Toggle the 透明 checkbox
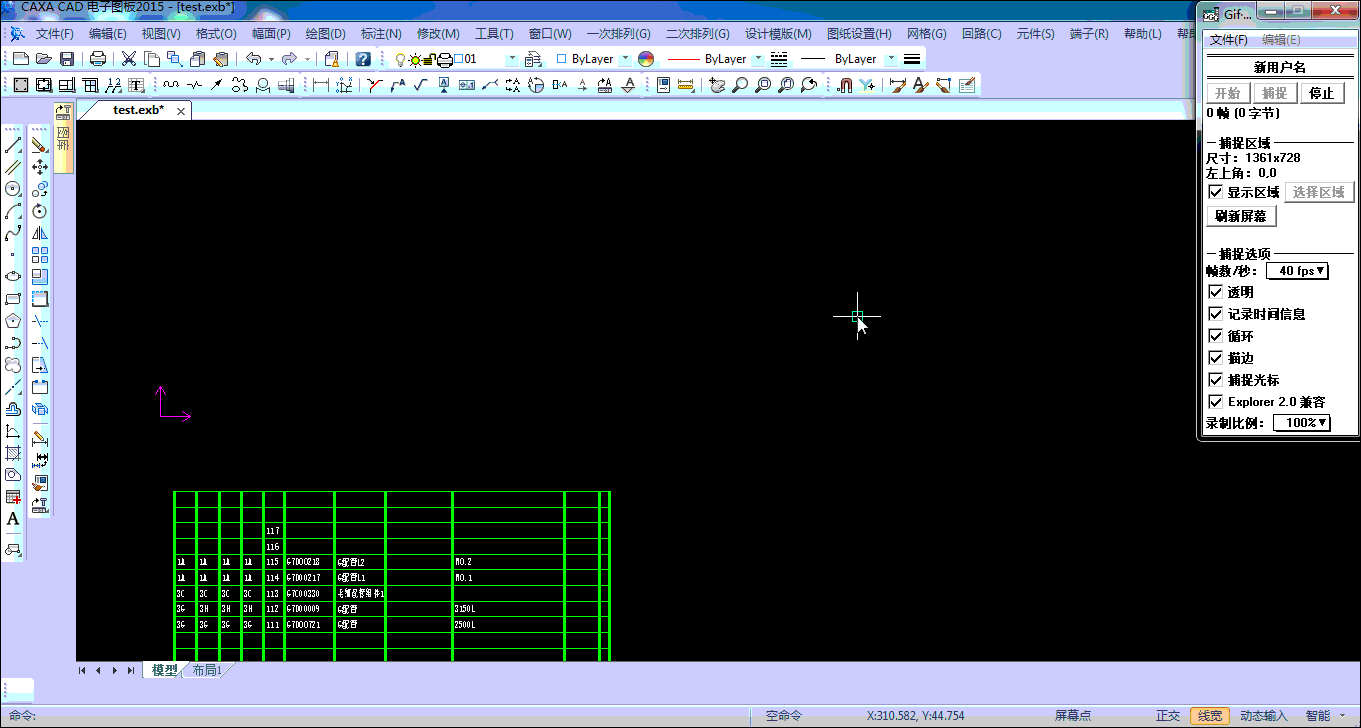 (1216, 292)
